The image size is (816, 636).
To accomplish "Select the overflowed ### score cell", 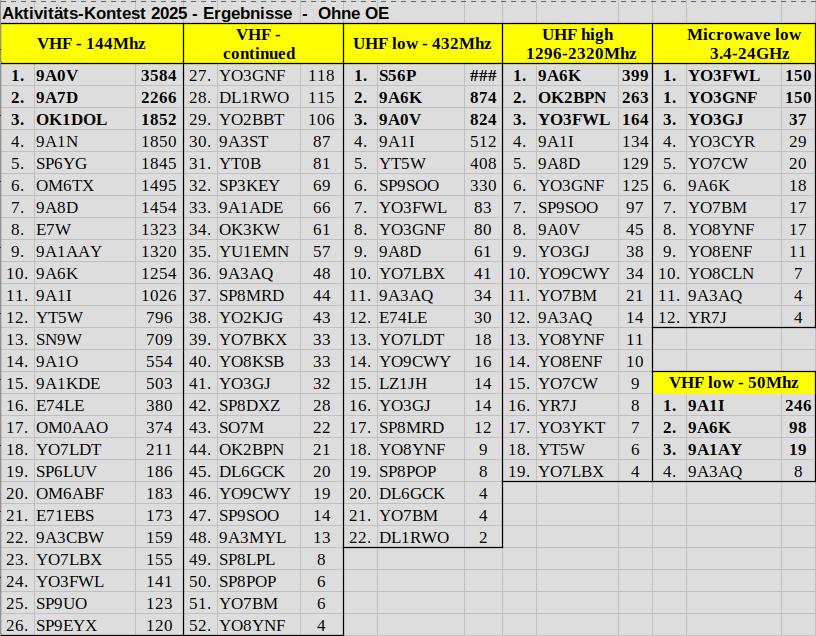I will pos(482,76).
